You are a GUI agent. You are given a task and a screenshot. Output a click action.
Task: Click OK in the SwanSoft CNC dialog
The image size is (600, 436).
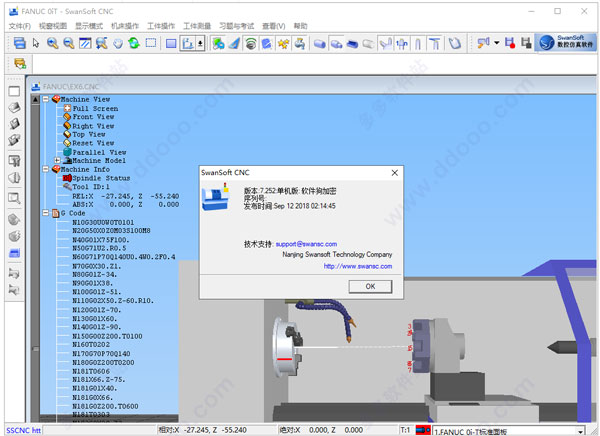point(370,286)
